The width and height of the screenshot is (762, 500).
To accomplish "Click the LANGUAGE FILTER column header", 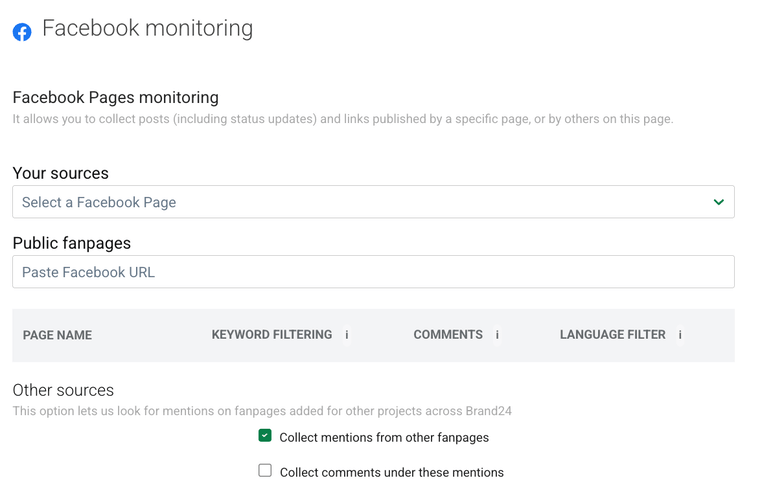I will coord(612,335).
